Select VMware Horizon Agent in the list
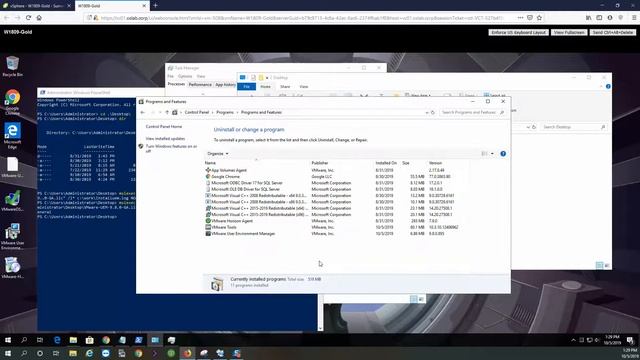Screen dimensions: 640x360 pyautogui.click(x=232, y=221)
